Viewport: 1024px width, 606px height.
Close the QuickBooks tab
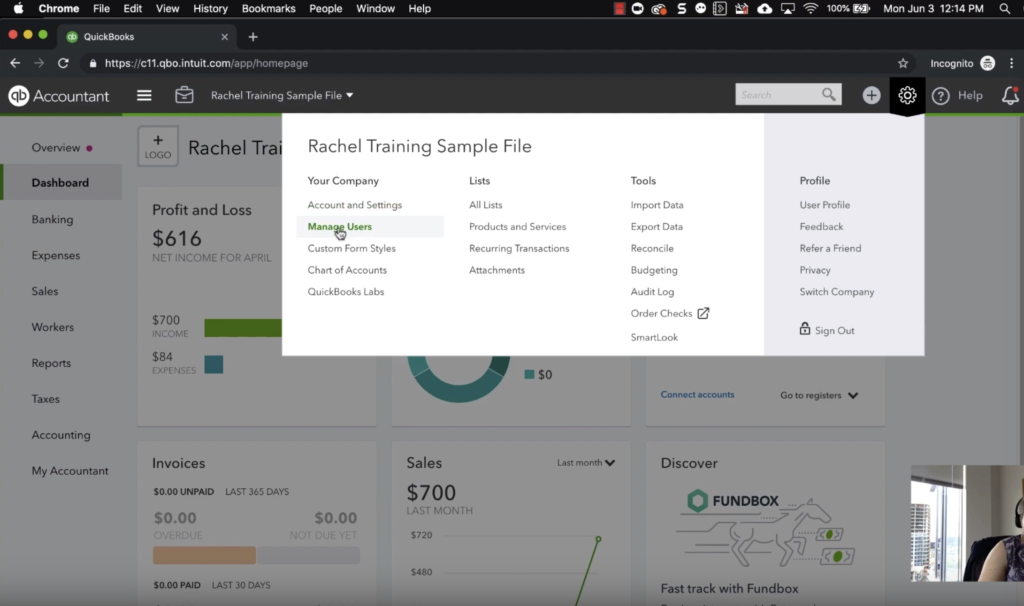click(x=225, y=37)
